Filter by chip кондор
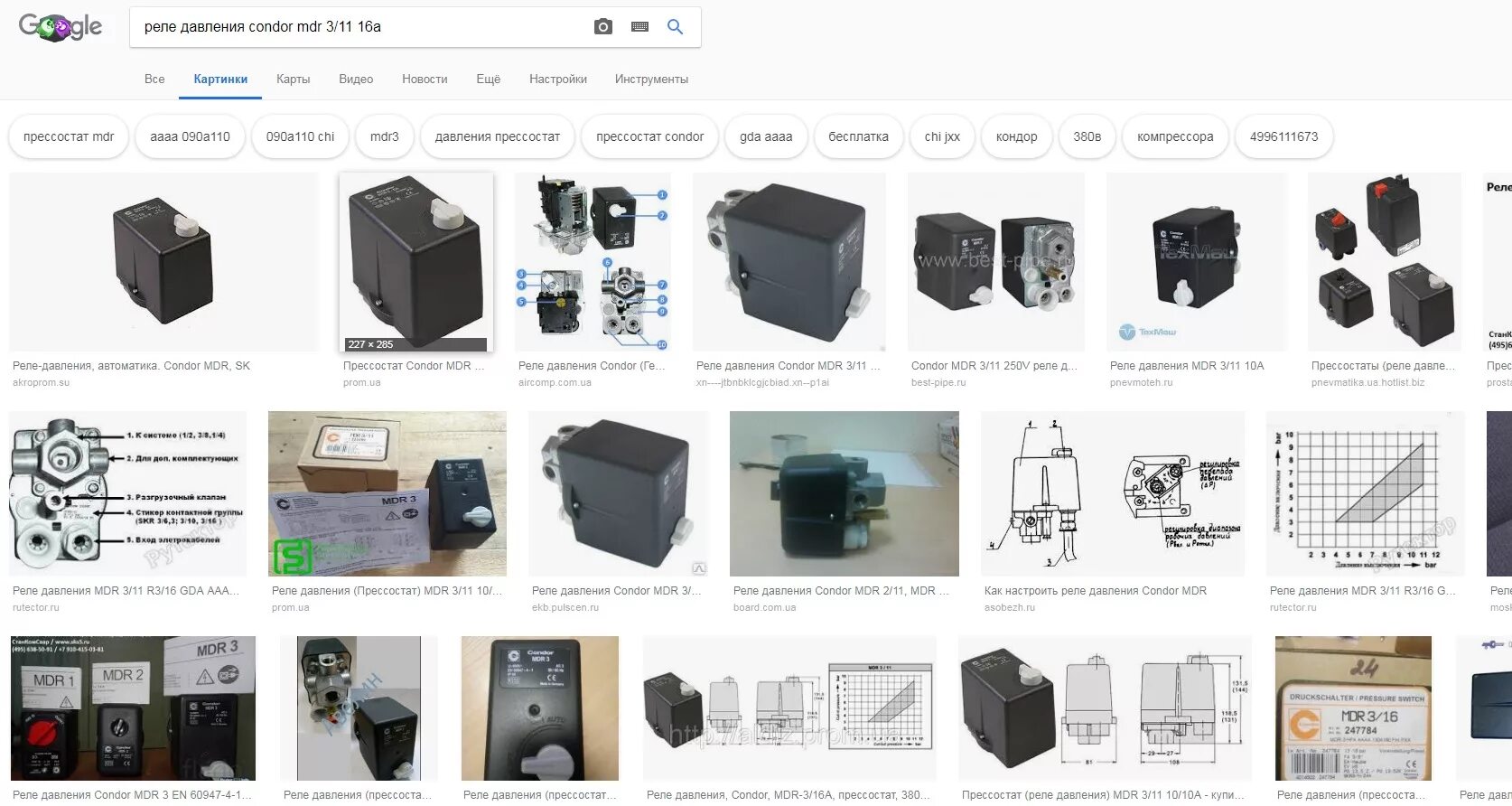 1017,136
